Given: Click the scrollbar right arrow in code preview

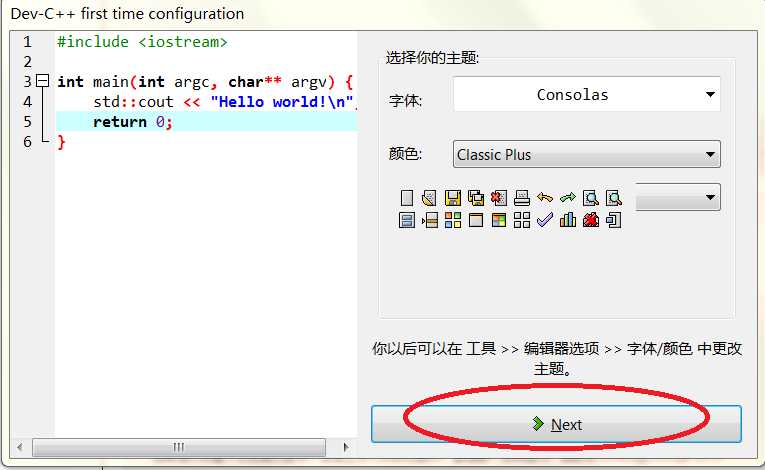Looking at the screenshot, I should tap(345, 447).
